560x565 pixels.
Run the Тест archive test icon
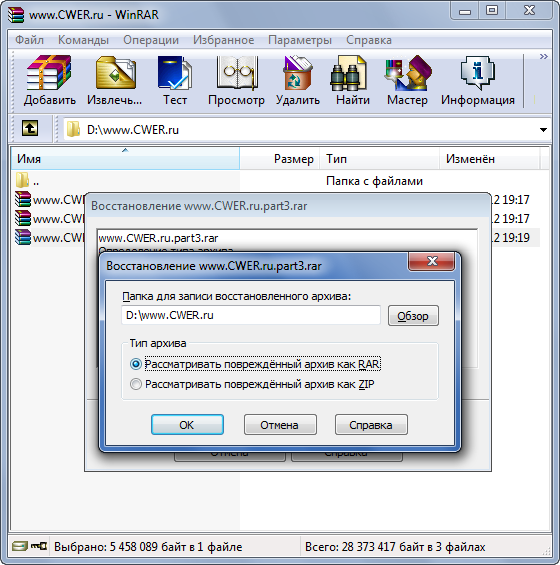175,74
